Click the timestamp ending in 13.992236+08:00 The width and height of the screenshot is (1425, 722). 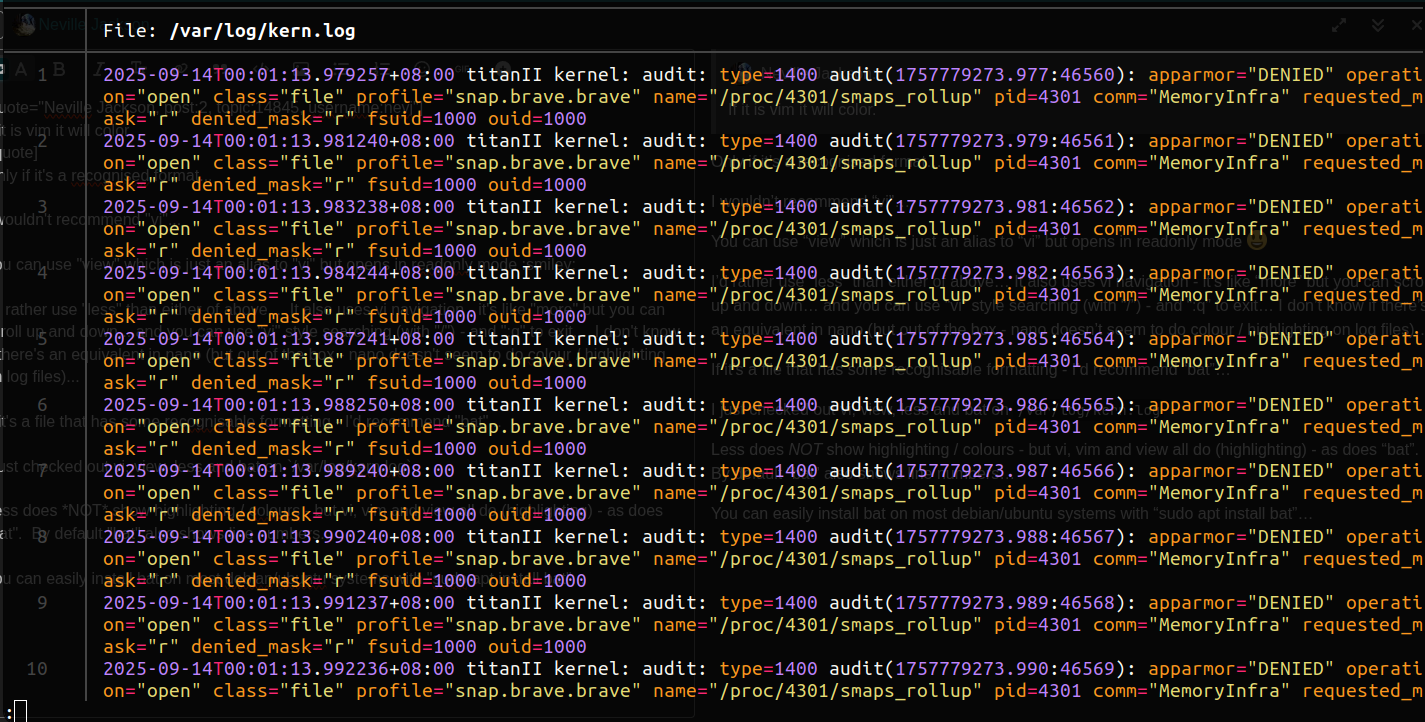point(279,669)
